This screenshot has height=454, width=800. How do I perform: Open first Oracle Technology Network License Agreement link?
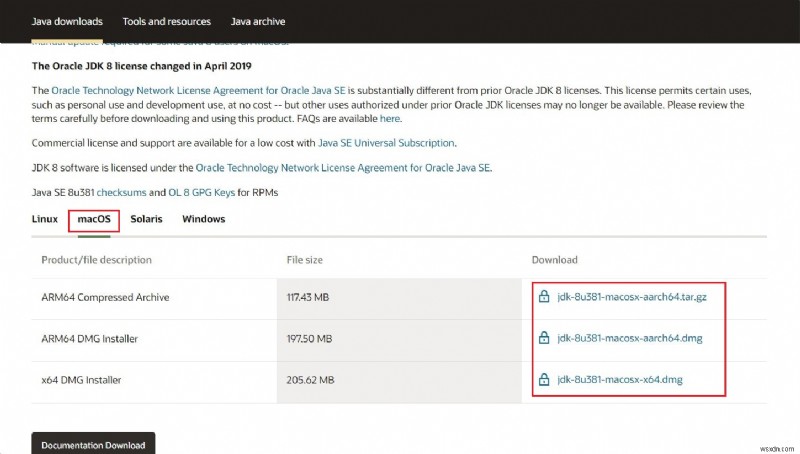tap(198, 90)
